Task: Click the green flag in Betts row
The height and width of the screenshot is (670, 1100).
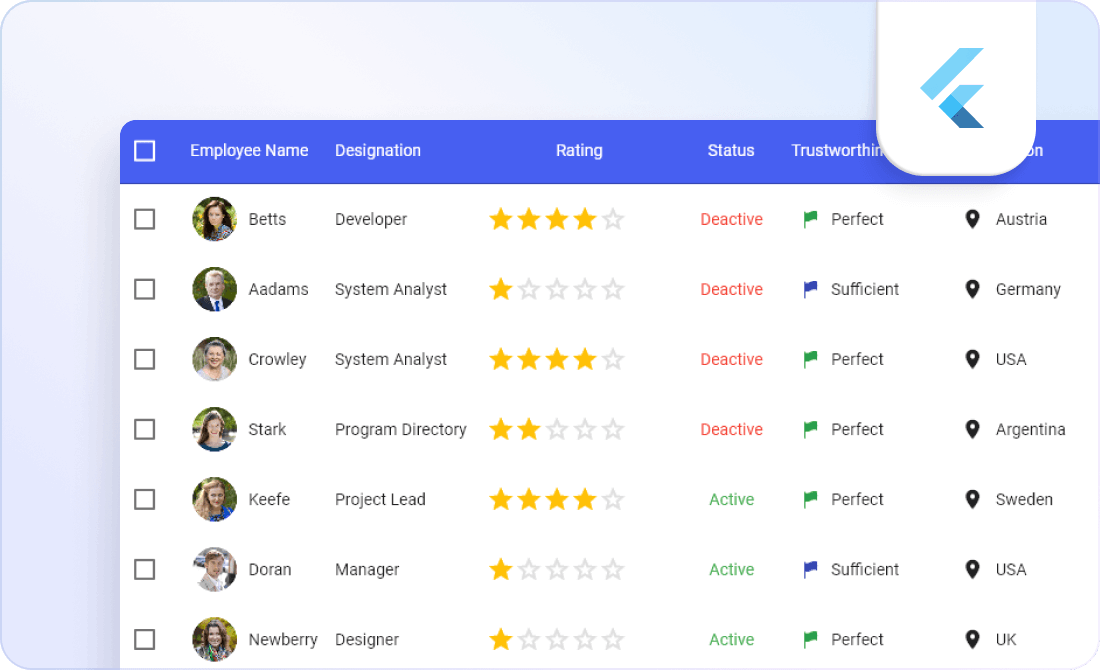Action: pos(810,219)
